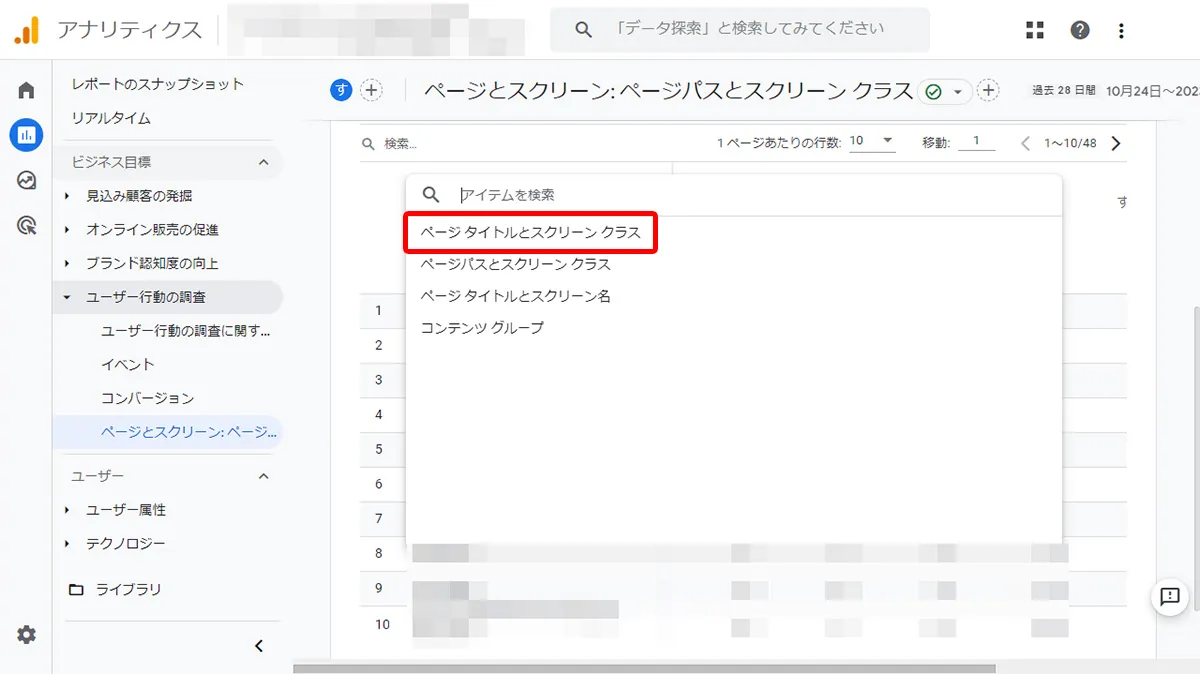Click the blue comparison badge next to the title
1200x674 pixels.
click(340, 89)
